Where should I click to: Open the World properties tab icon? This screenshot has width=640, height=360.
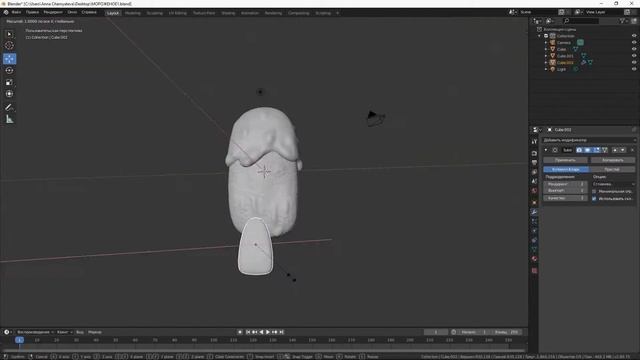pyautogui.click(x=534, y=191)
